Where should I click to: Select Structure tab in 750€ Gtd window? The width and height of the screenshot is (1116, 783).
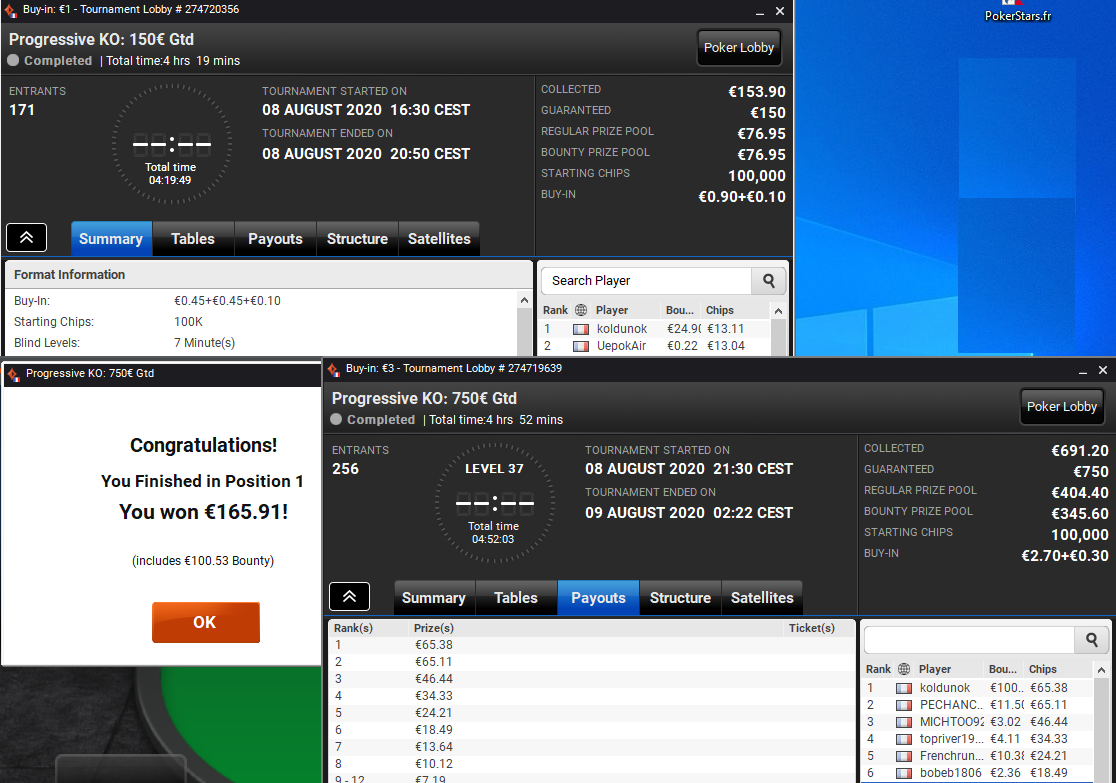[680, 598]
